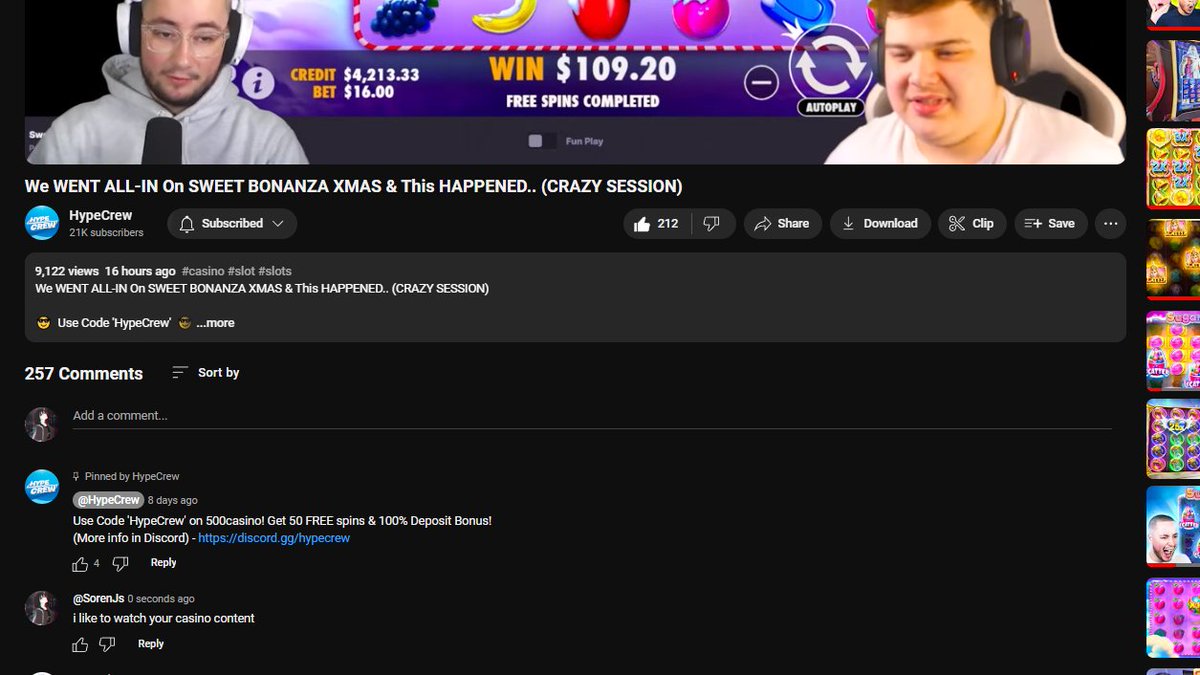
Task: Open the #slot hashtag
Action: coord(241,271)
